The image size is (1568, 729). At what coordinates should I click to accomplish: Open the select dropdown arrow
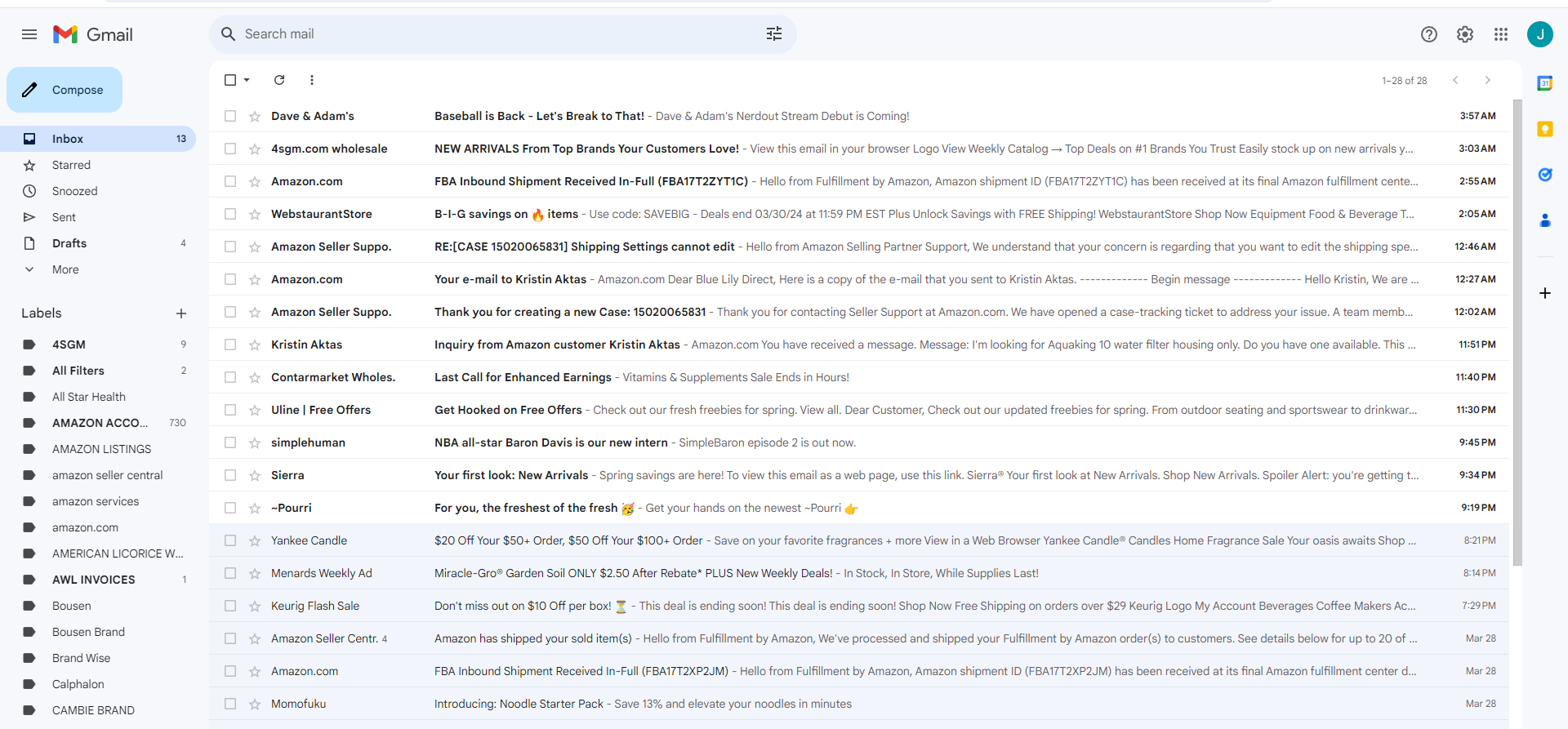click(x=247, y=80)
